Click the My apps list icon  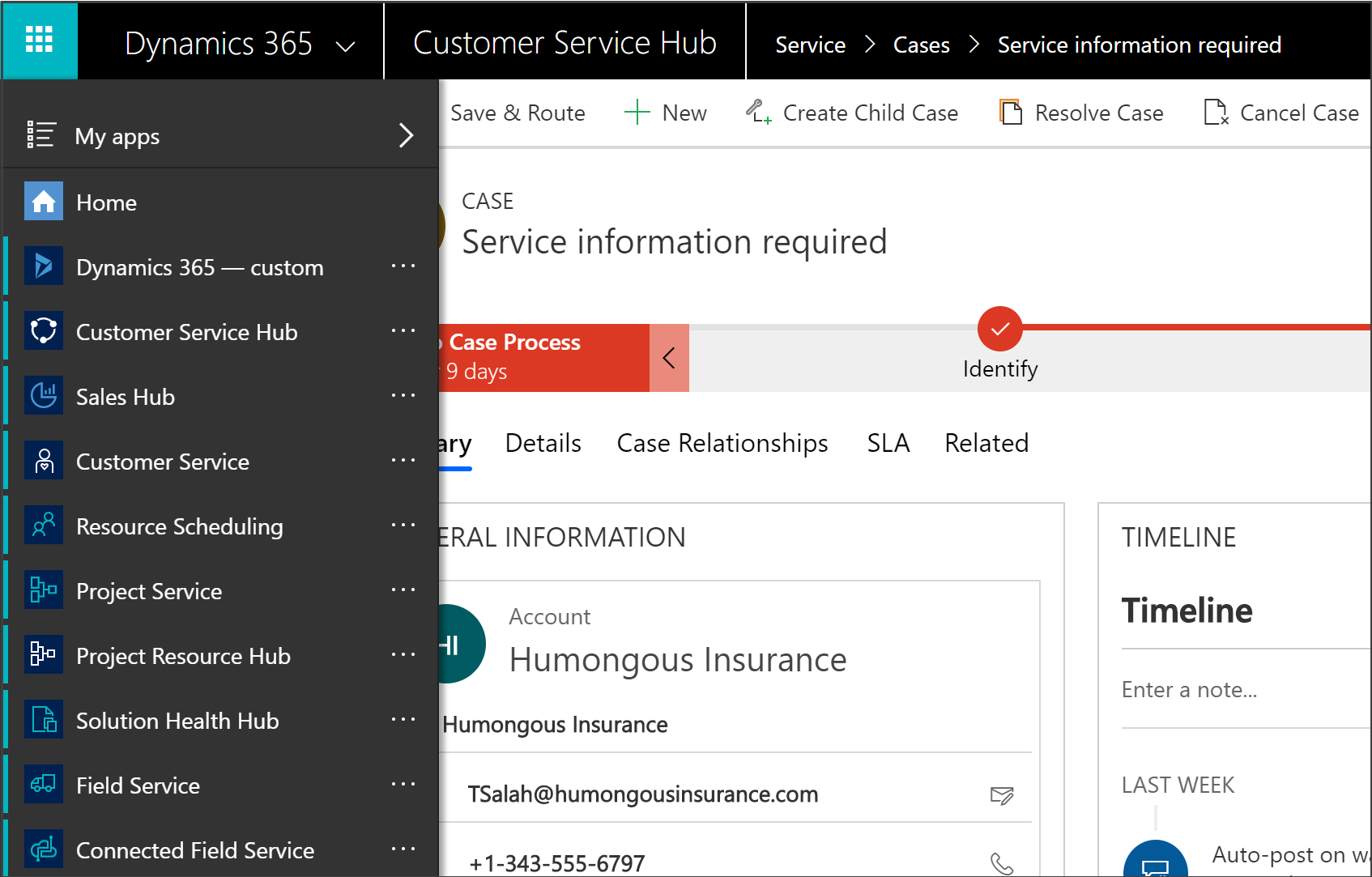click(40, 134)
